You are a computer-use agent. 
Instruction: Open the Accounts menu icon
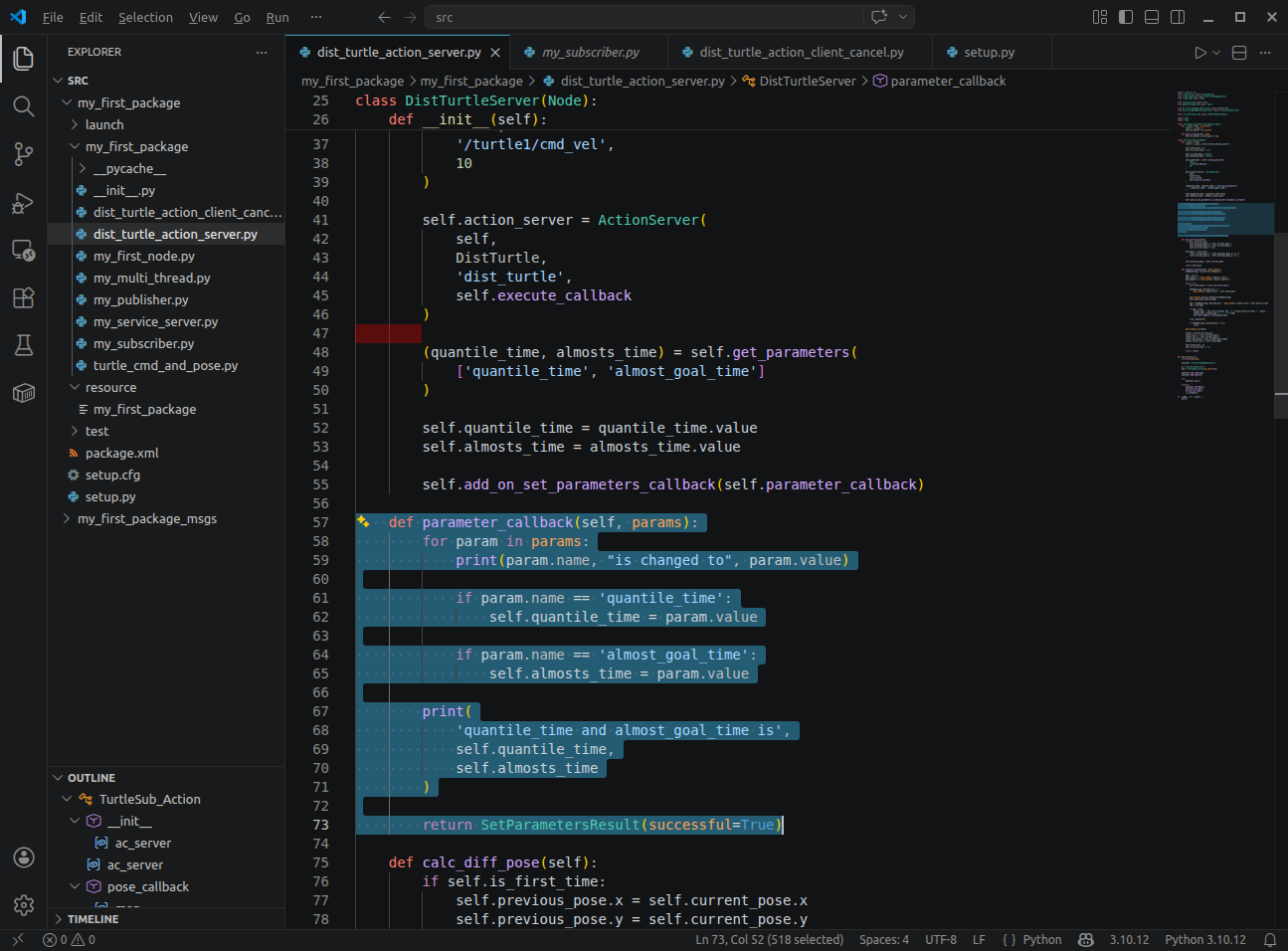[x=24, y=857]
